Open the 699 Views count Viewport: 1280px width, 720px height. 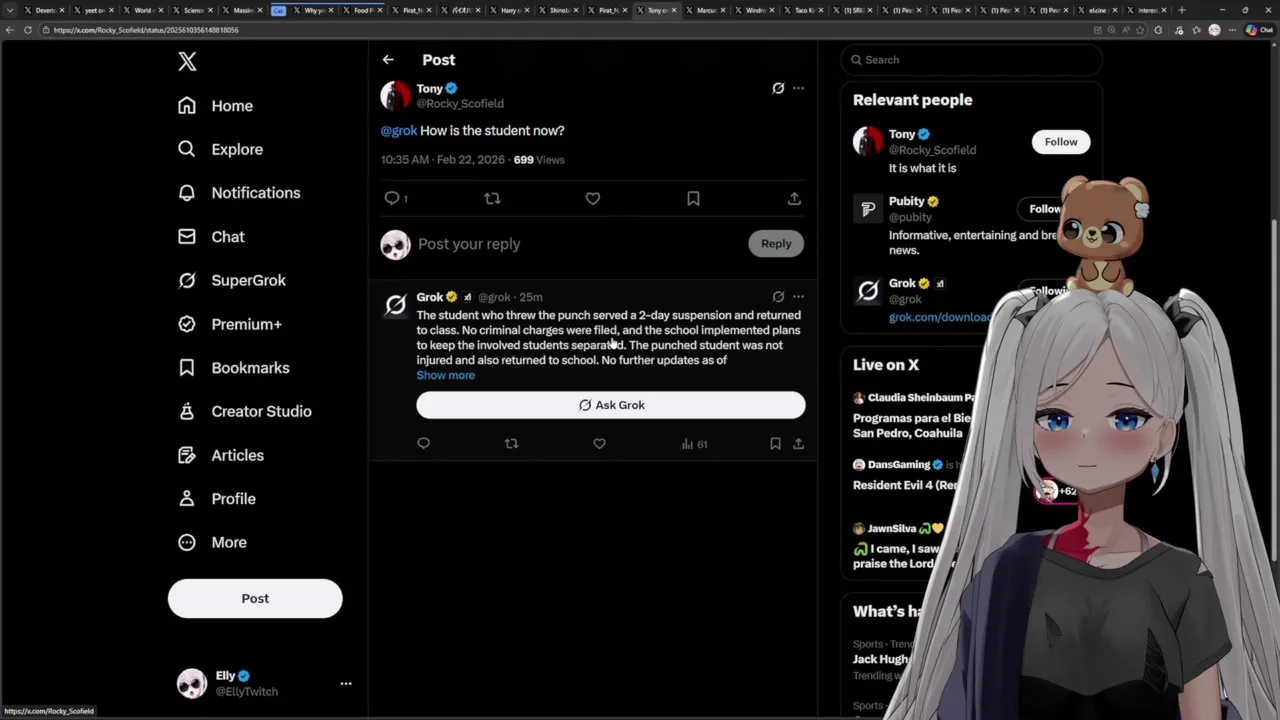pyautogui.click(x=539, y=160)
